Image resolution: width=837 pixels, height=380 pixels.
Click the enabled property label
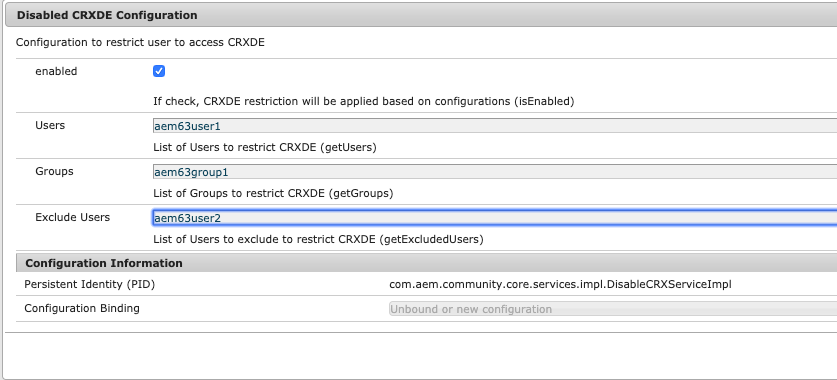(x=56, y=72)
